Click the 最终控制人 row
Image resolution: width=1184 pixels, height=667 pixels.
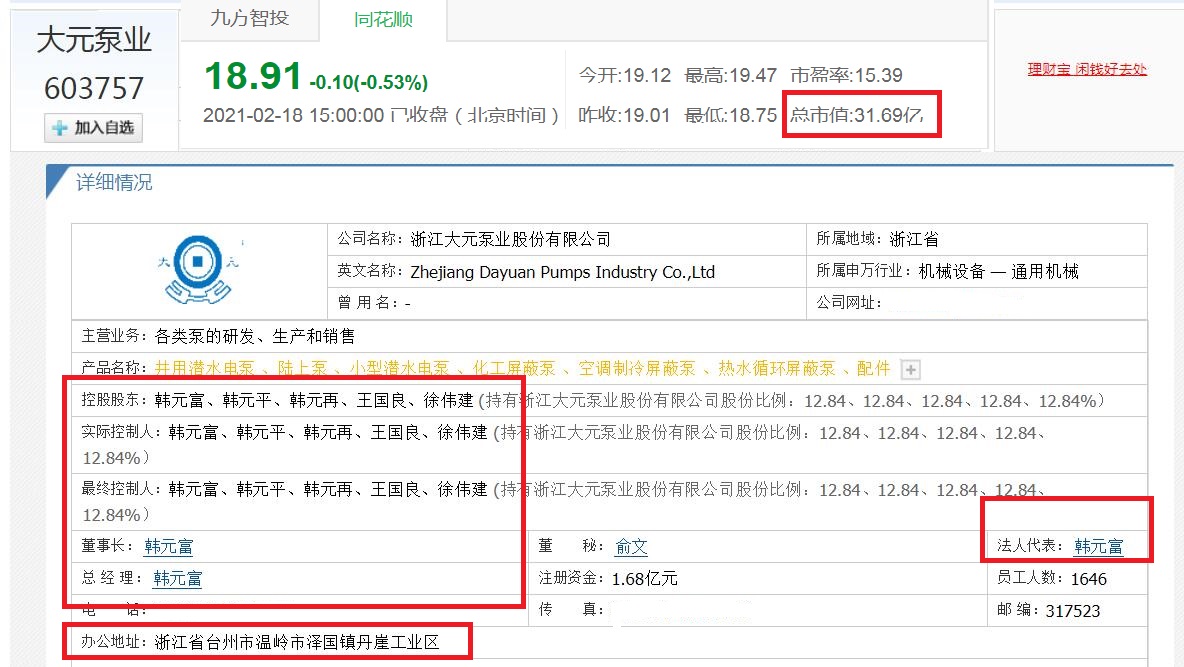click(x=609, y=502)
